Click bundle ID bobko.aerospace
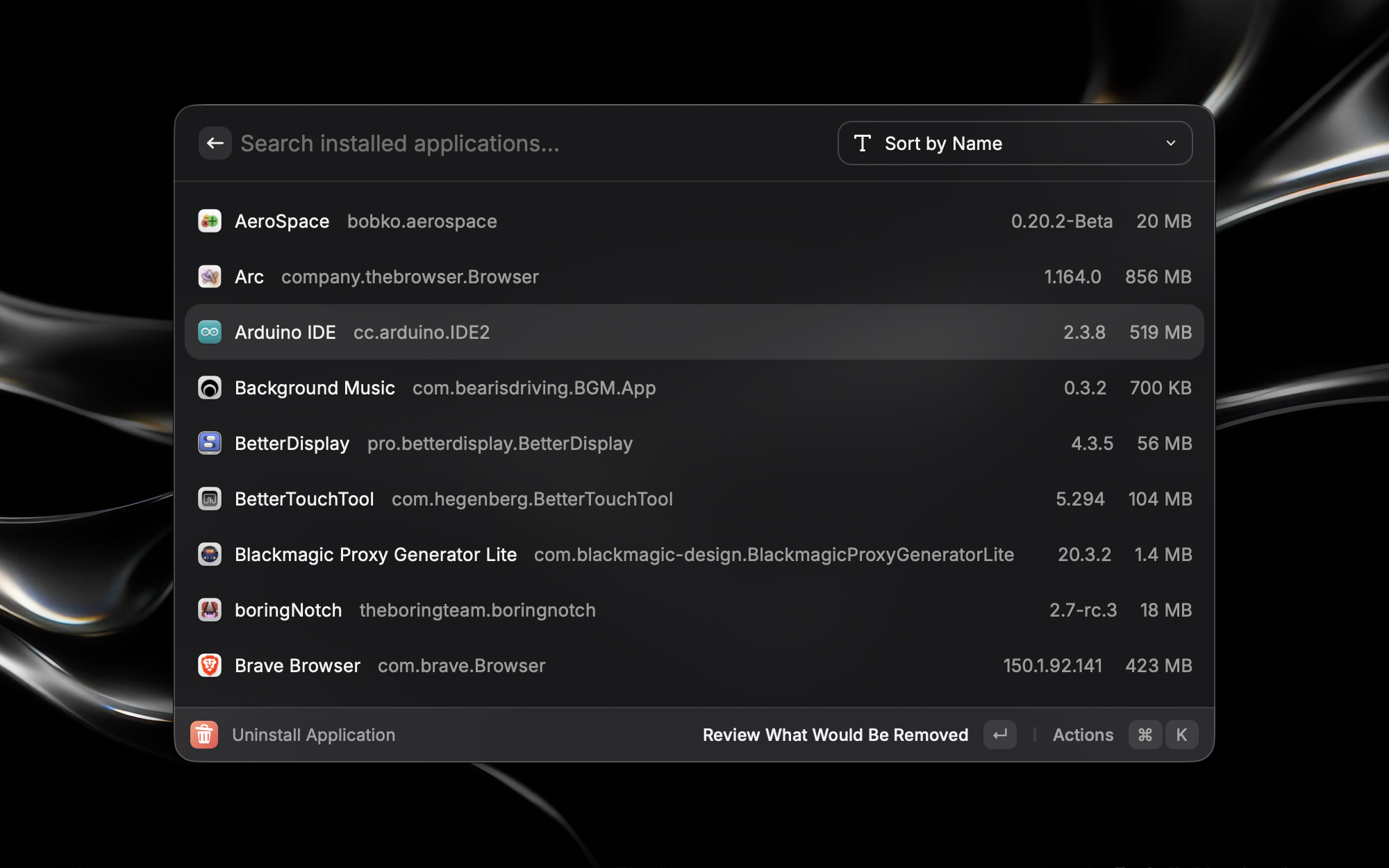The height and width of the screenshot is (868, 1389). 422,221
